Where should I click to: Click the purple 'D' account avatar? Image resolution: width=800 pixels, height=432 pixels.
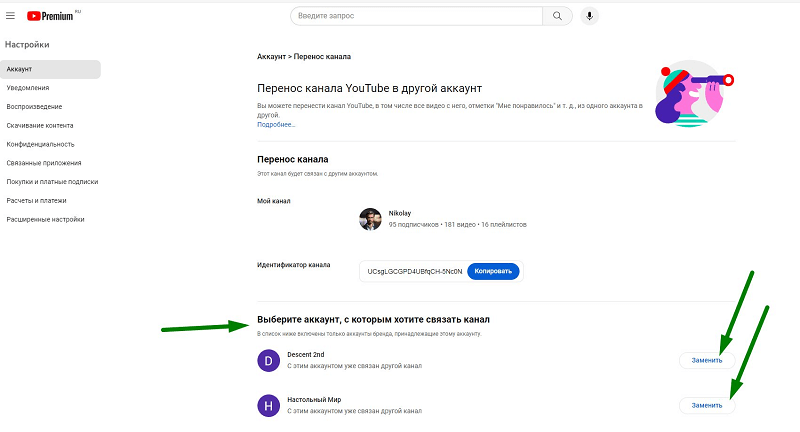click(268, 361)
